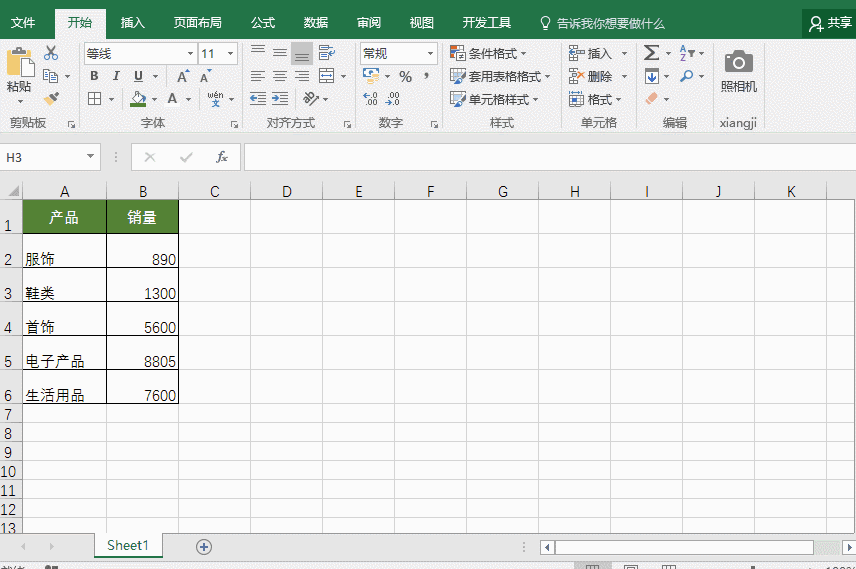Toggle Italic formatting

pyautogui.click(x=116, y=76)
